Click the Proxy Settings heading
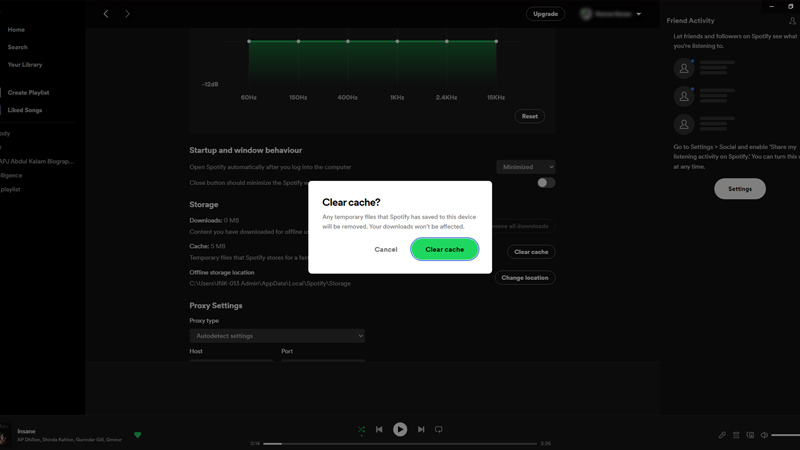Viewport: 800px width, 450px height. (216, 306)
